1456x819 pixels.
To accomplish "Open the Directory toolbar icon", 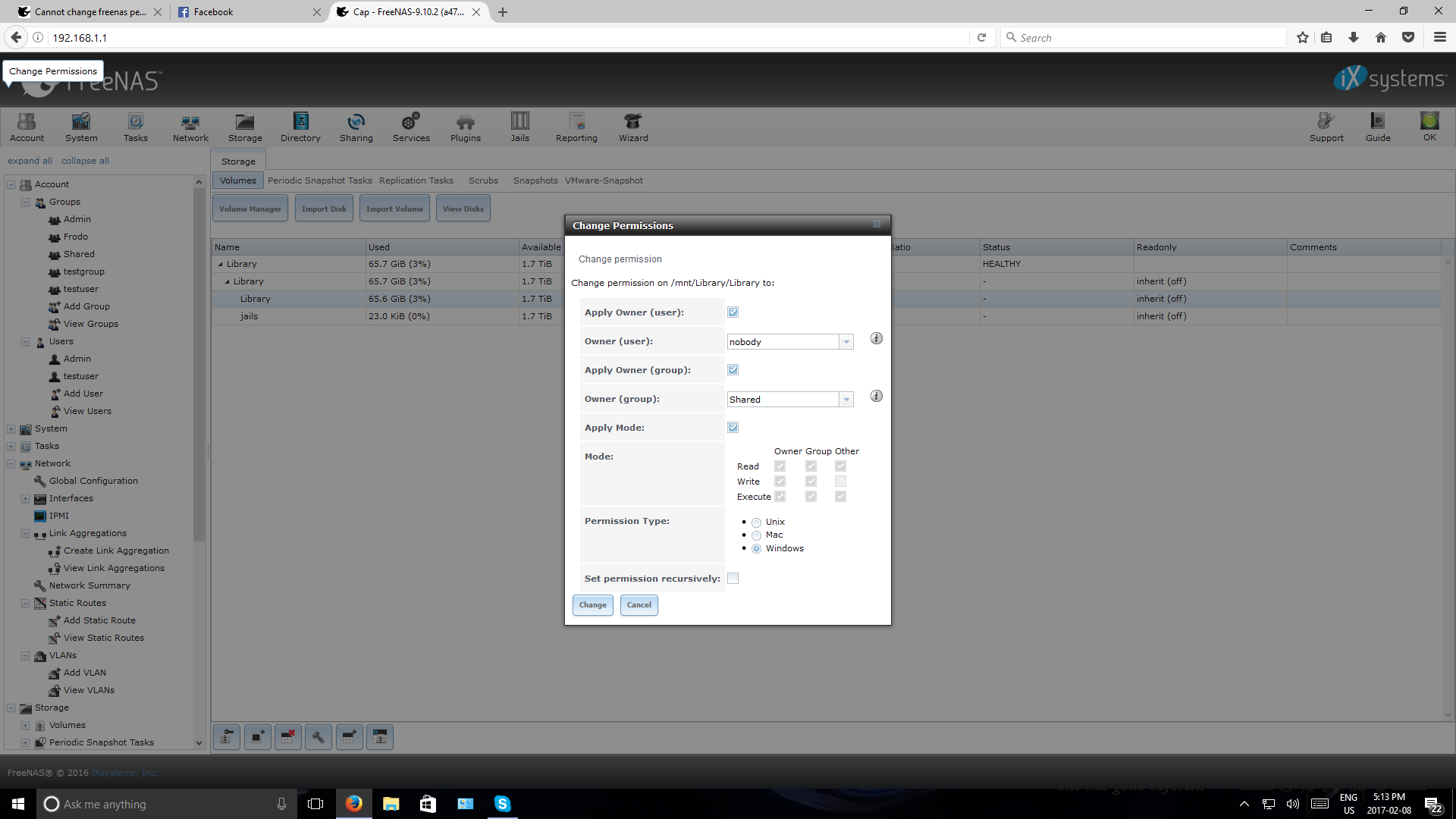I will pos(300,127).
